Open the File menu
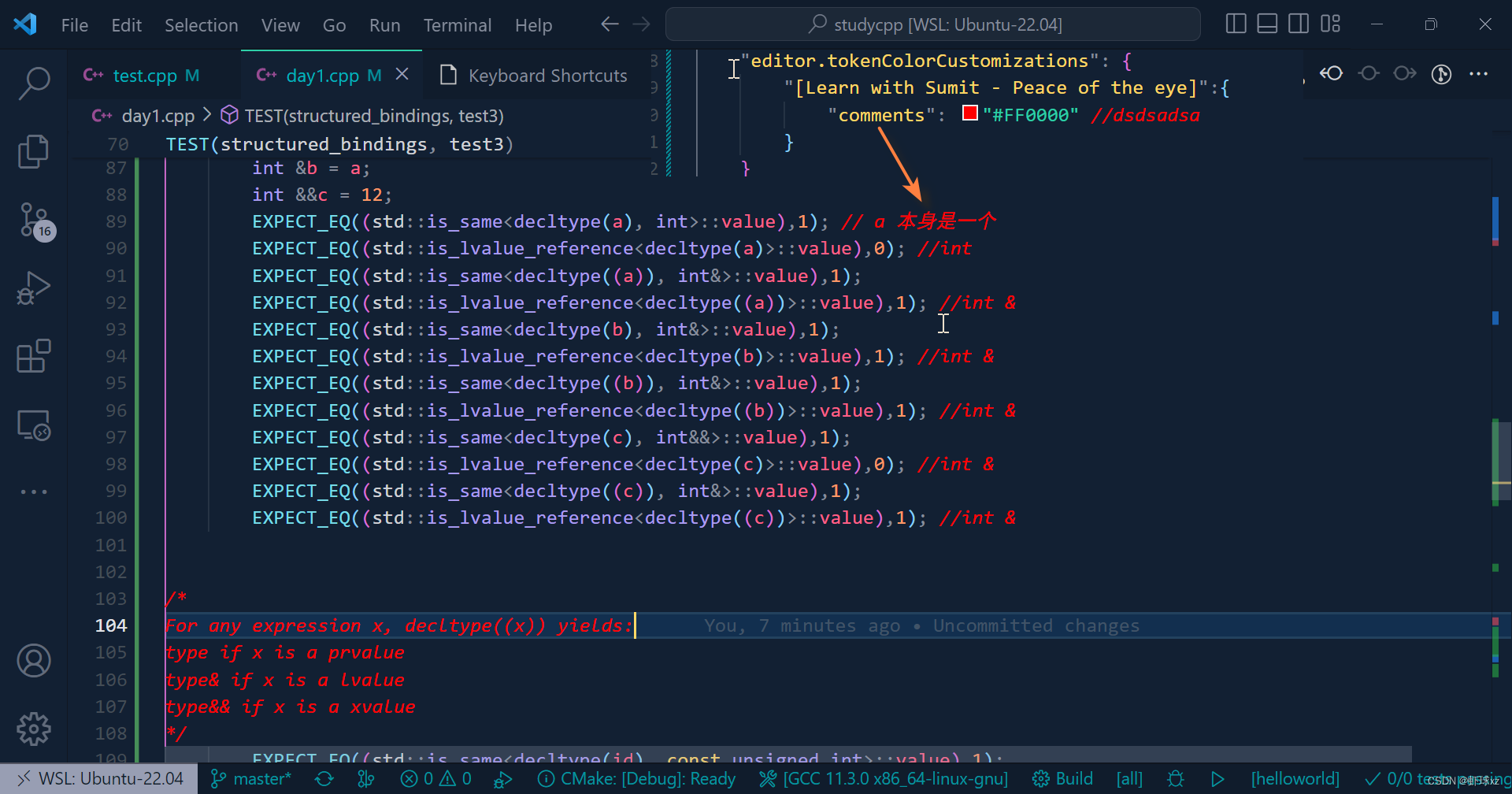 [75, 25]
